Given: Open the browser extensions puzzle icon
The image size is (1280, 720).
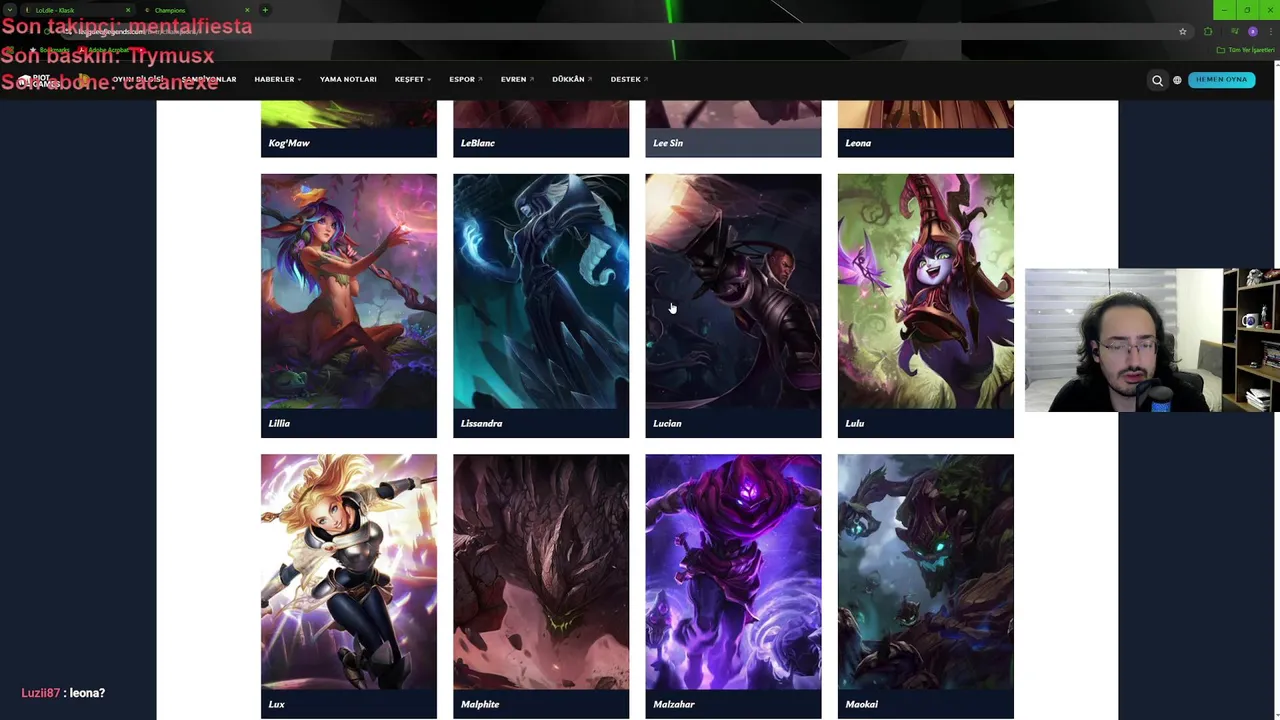Looking at the screenshot, I should pos(1208,31).
